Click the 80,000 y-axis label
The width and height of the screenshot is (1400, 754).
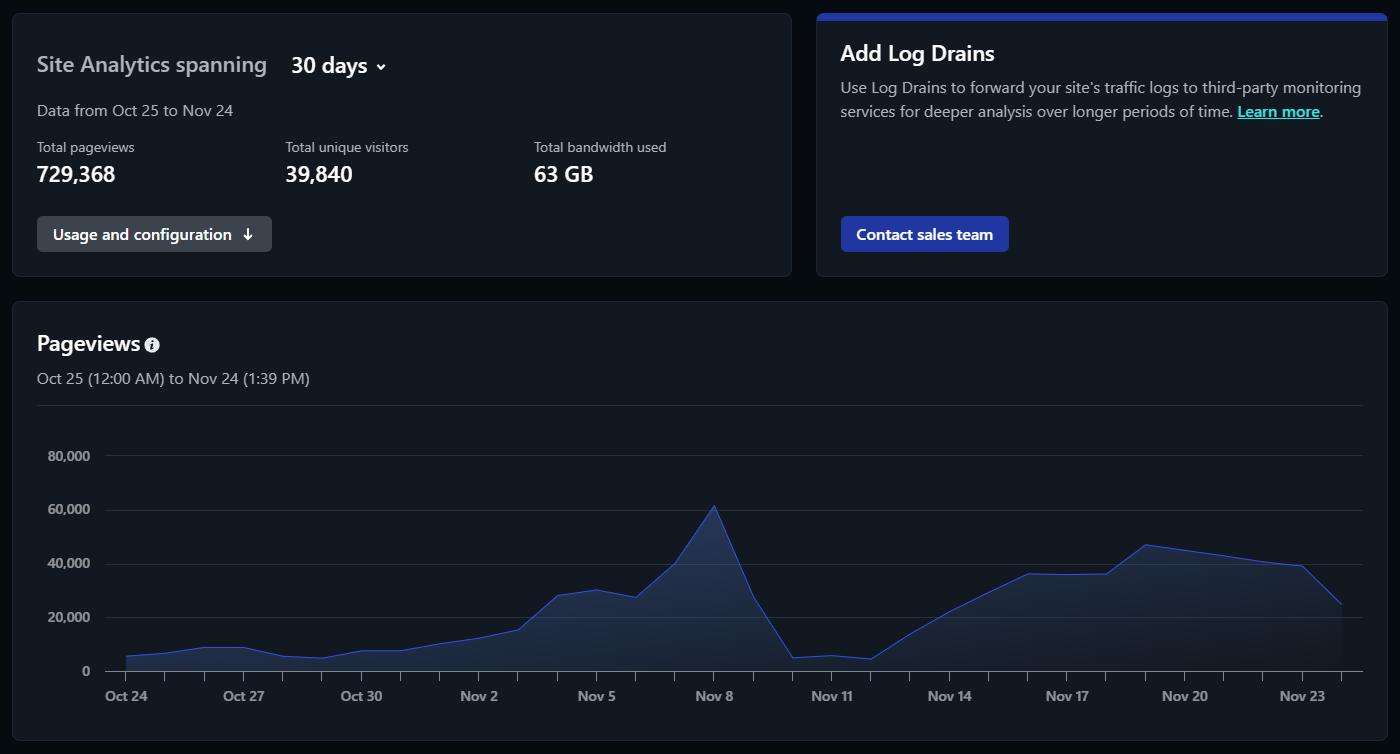69,456
